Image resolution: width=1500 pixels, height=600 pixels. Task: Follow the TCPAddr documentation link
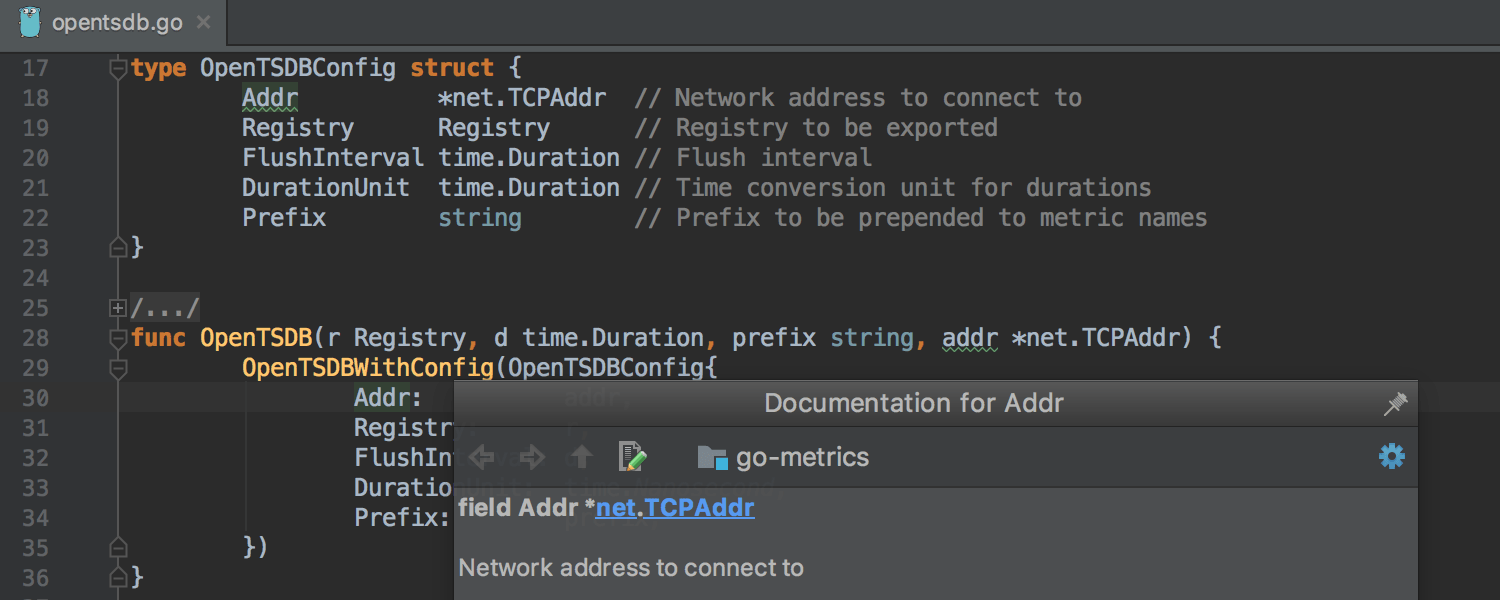point(699,508)
